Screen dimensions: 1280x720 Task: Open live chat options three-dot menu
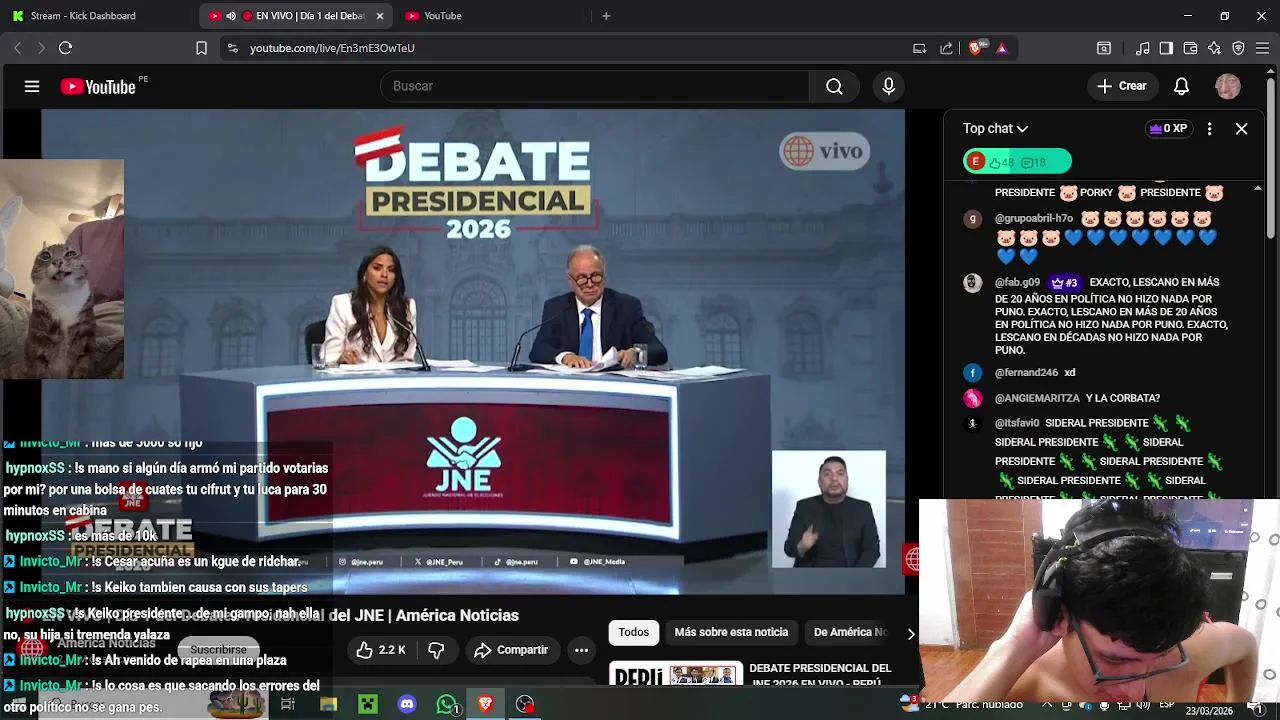(x=1209, y=129)
